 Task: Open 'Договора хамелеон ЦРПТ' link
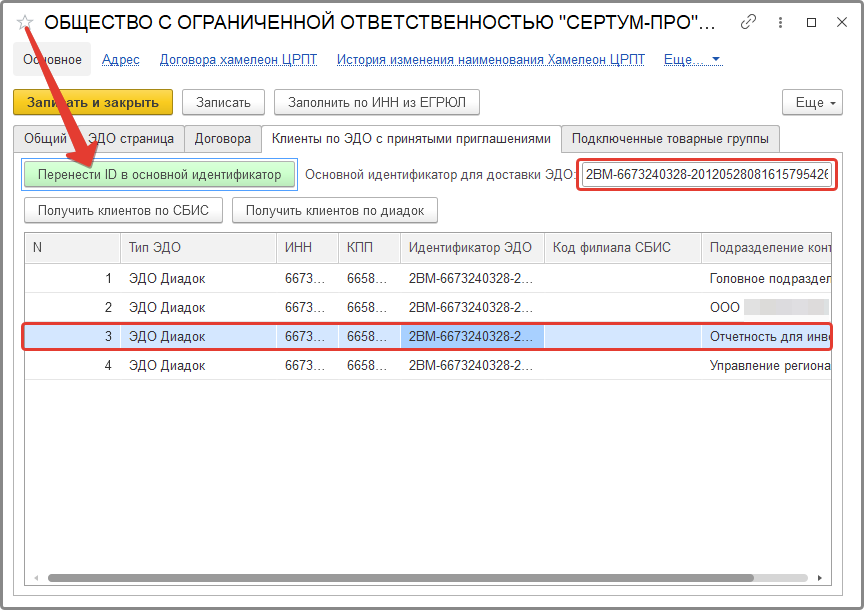(x=239, y=60)
